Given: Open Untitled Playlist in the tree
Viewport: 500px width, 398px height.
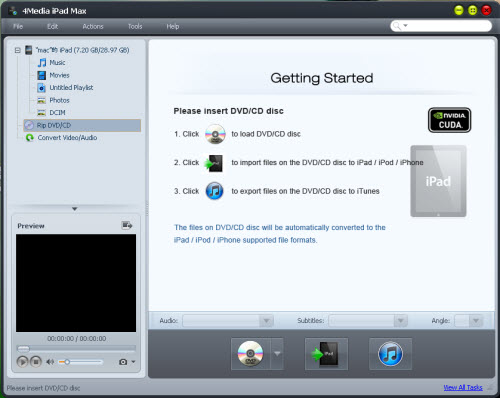Looking at the screenshot, I should pyautogui.click(x=71, y=88).
